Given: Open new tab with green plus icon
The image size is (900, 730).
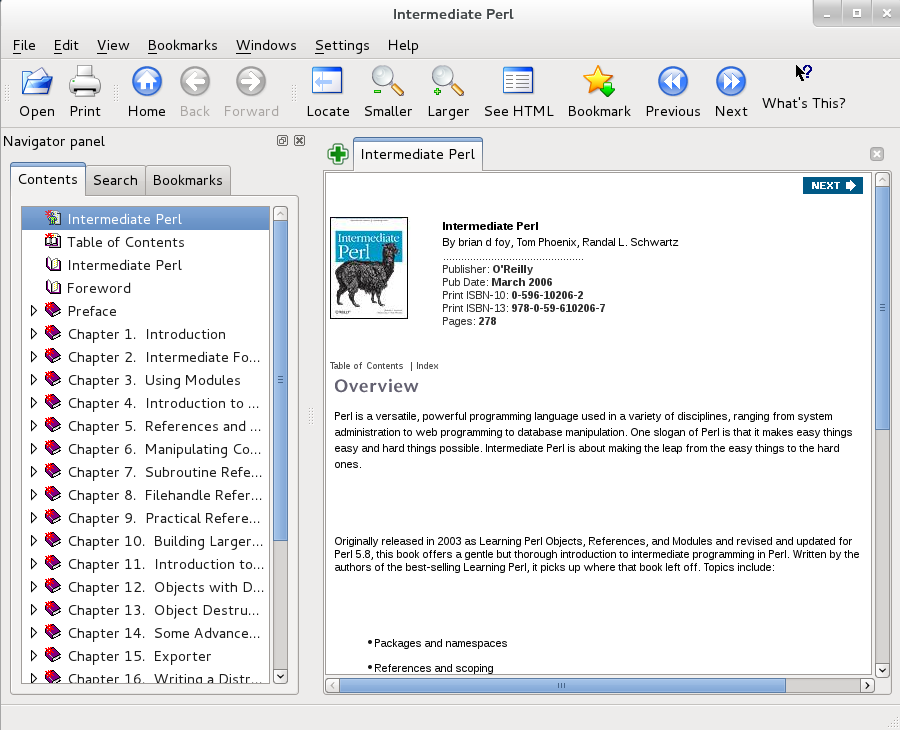Looking at the screenshot, I should click(x=338, y=154).
